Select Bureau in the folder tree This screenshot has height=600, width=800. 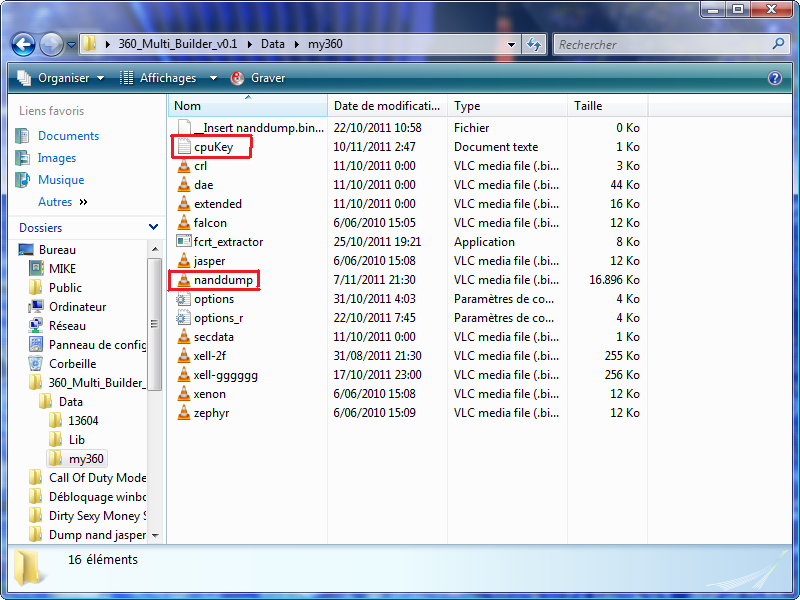[x=57, y=250]
